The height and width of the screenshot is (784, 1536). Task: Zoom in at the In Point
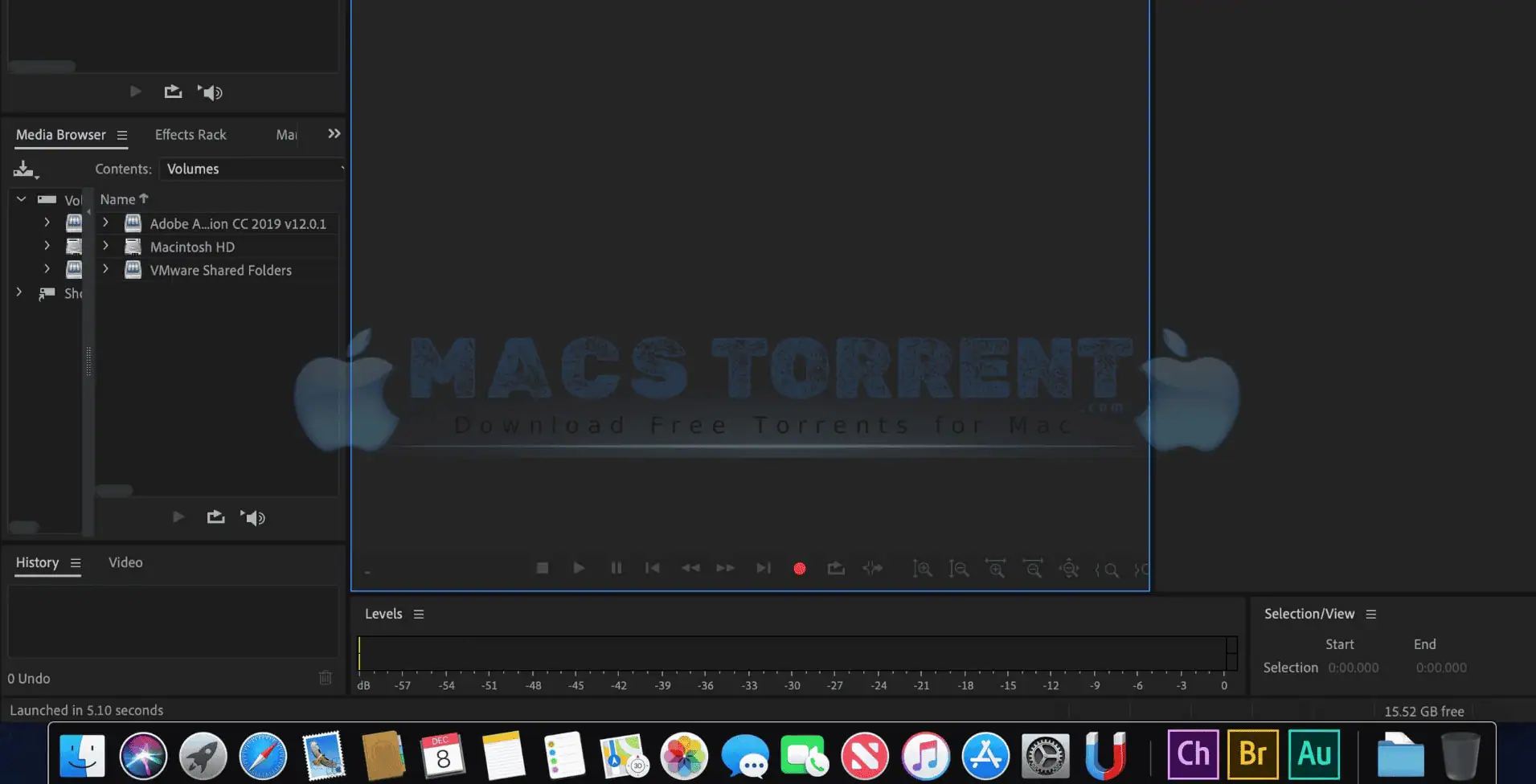pyautogui.click(x=1107, y=570)
